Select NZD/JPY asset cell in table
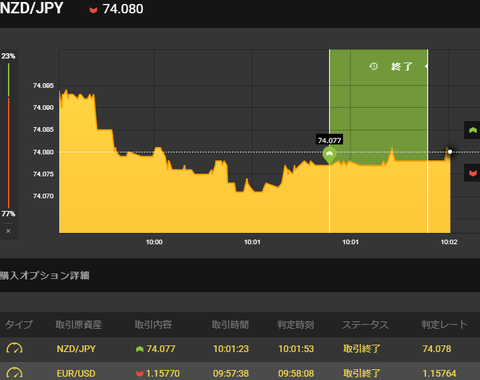Image resolution: width=480 pixels, height=380 pixels. point(76,349)
